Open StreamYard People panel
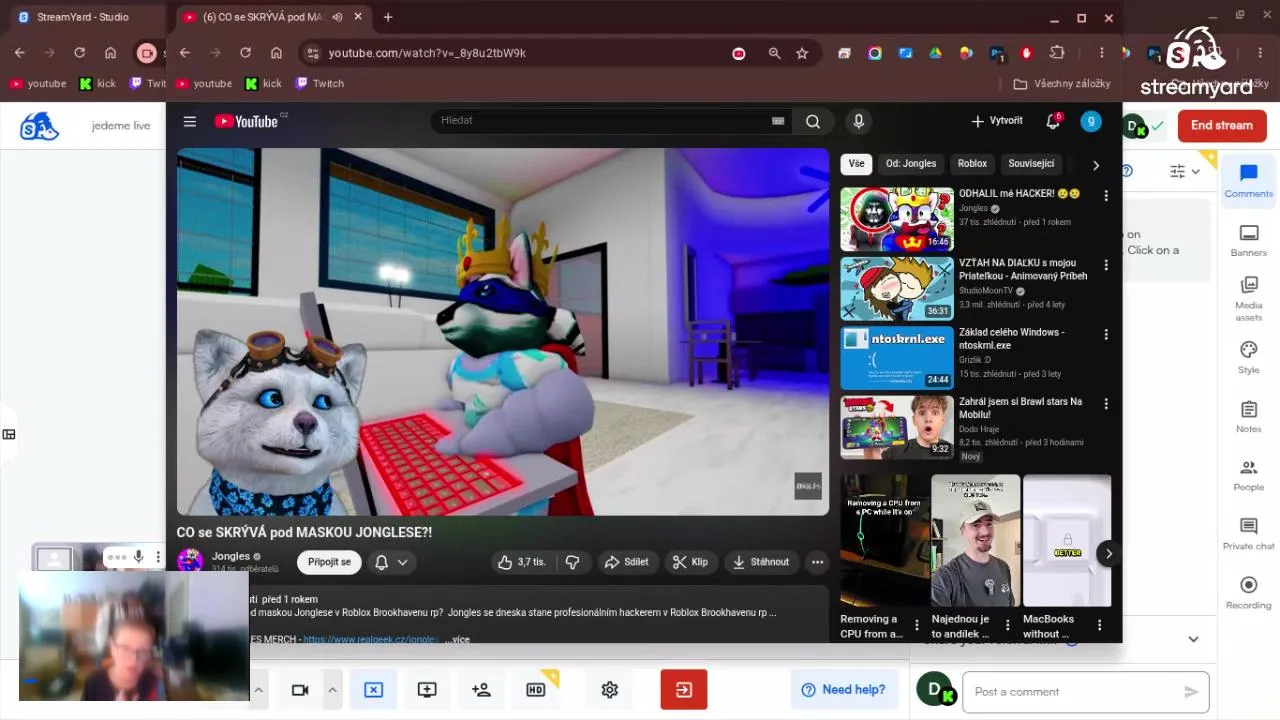1280x720 pixels. click(1248, 475)
